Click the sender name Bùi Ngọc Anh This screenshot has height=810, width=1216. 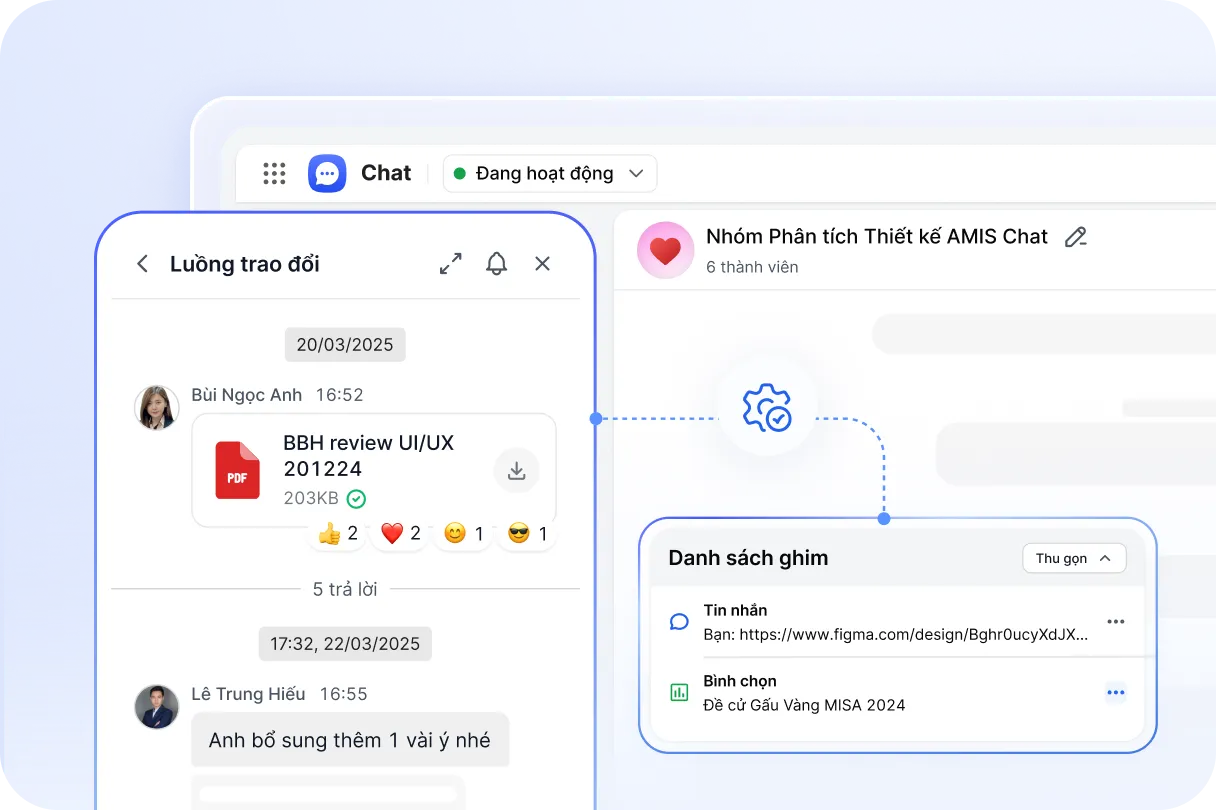click(x=247, y=395)
